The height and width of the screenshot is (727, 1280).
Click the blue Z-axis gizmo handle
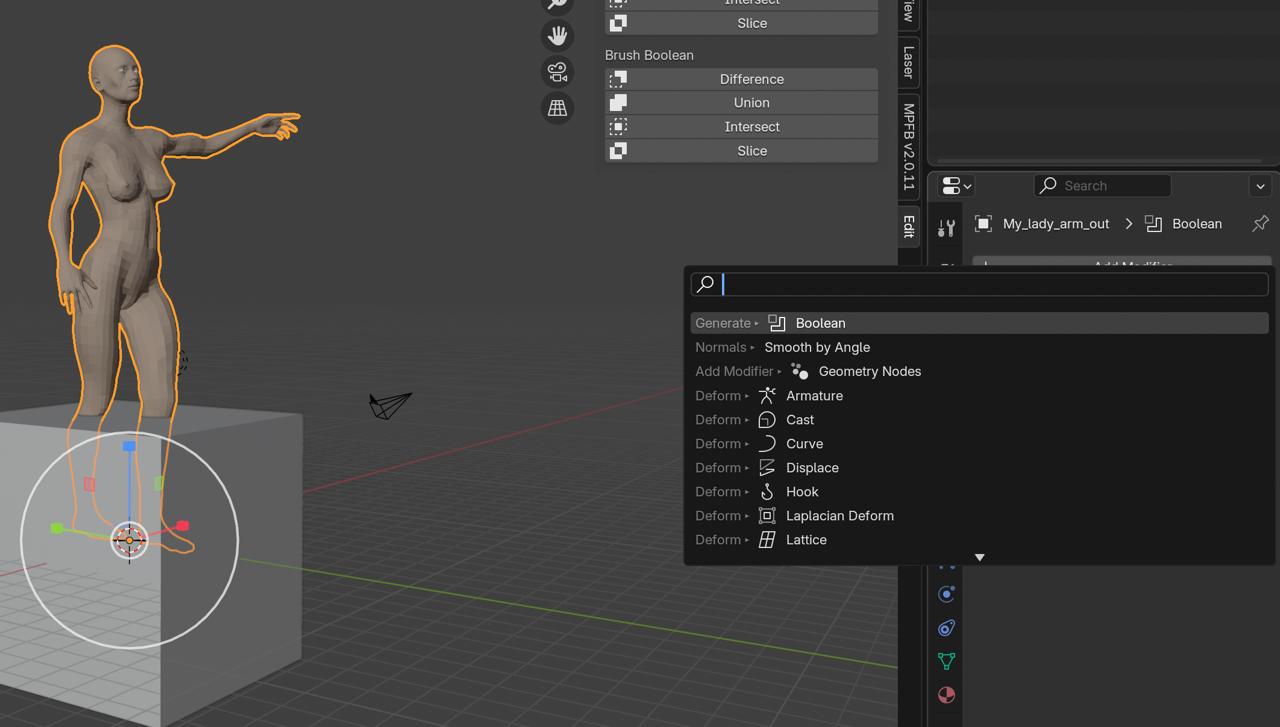[x=129, y=446]
